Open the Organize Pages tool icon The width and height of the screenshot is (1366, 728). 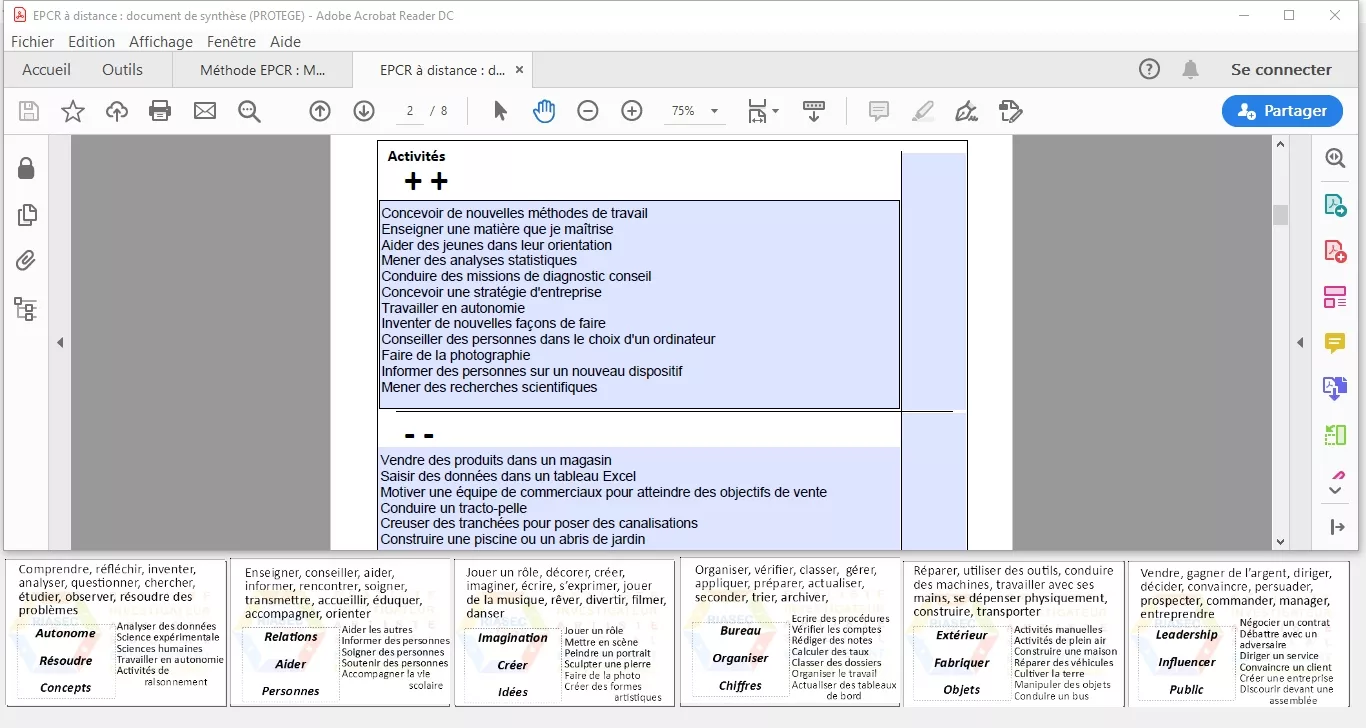pyautogui.click(x=1335, y=297)
